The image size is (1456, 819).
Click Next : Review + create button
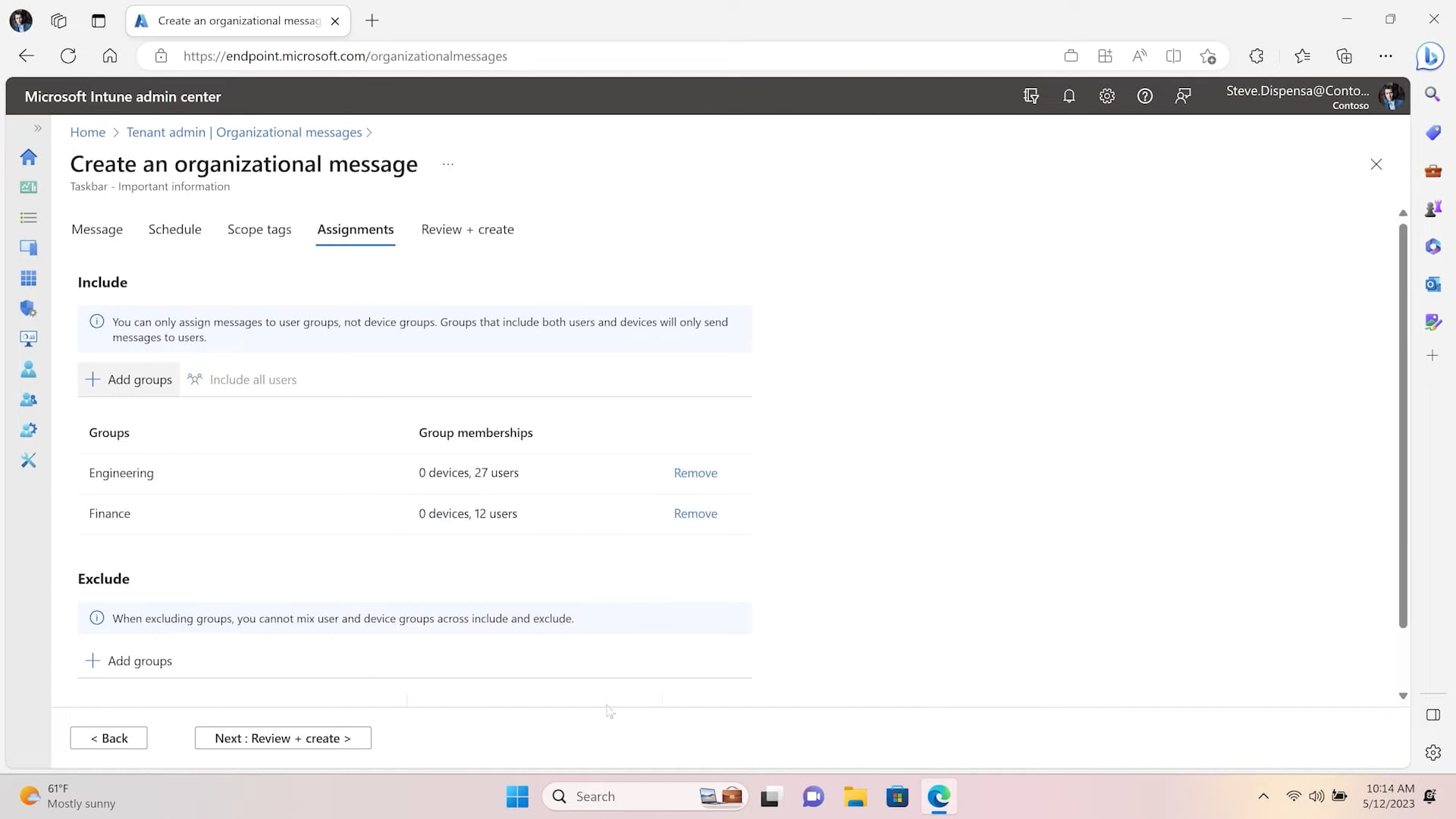[283, 738]
